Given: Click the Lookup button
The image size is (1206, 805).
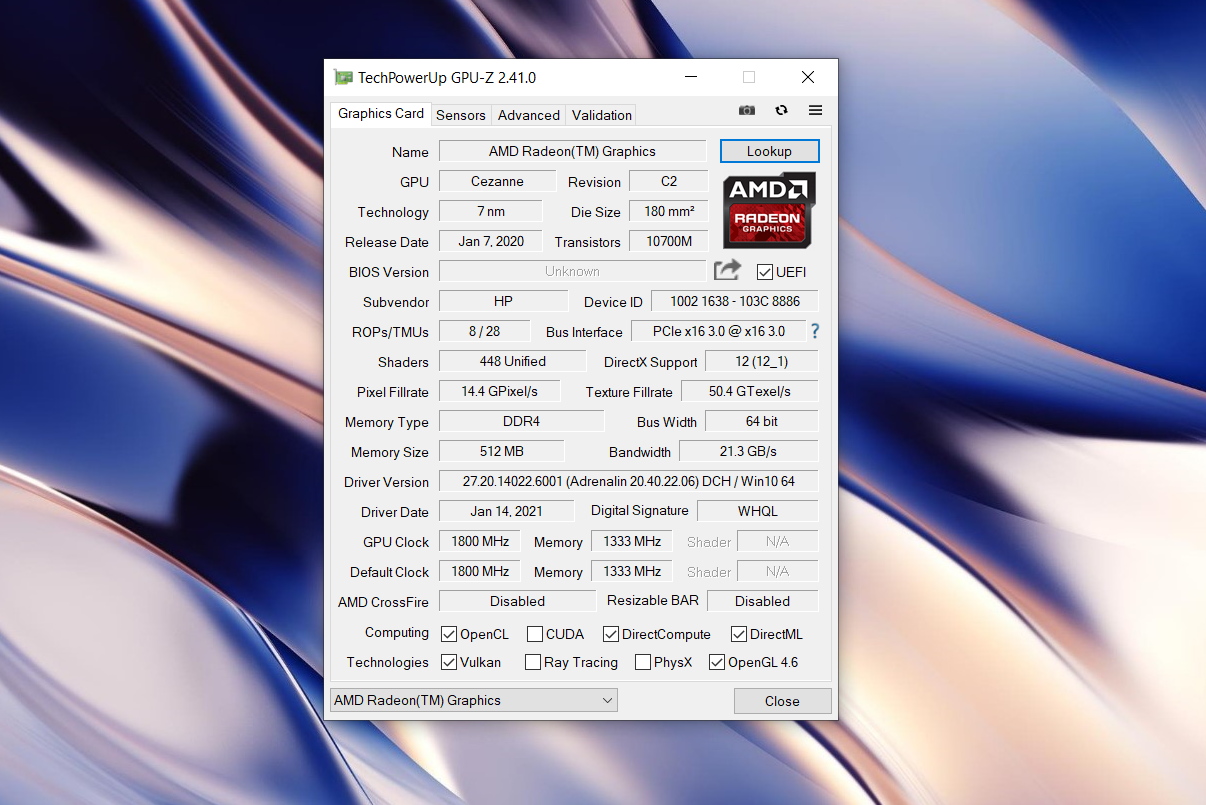Looking at the screenshot, I should pos(769,151).
